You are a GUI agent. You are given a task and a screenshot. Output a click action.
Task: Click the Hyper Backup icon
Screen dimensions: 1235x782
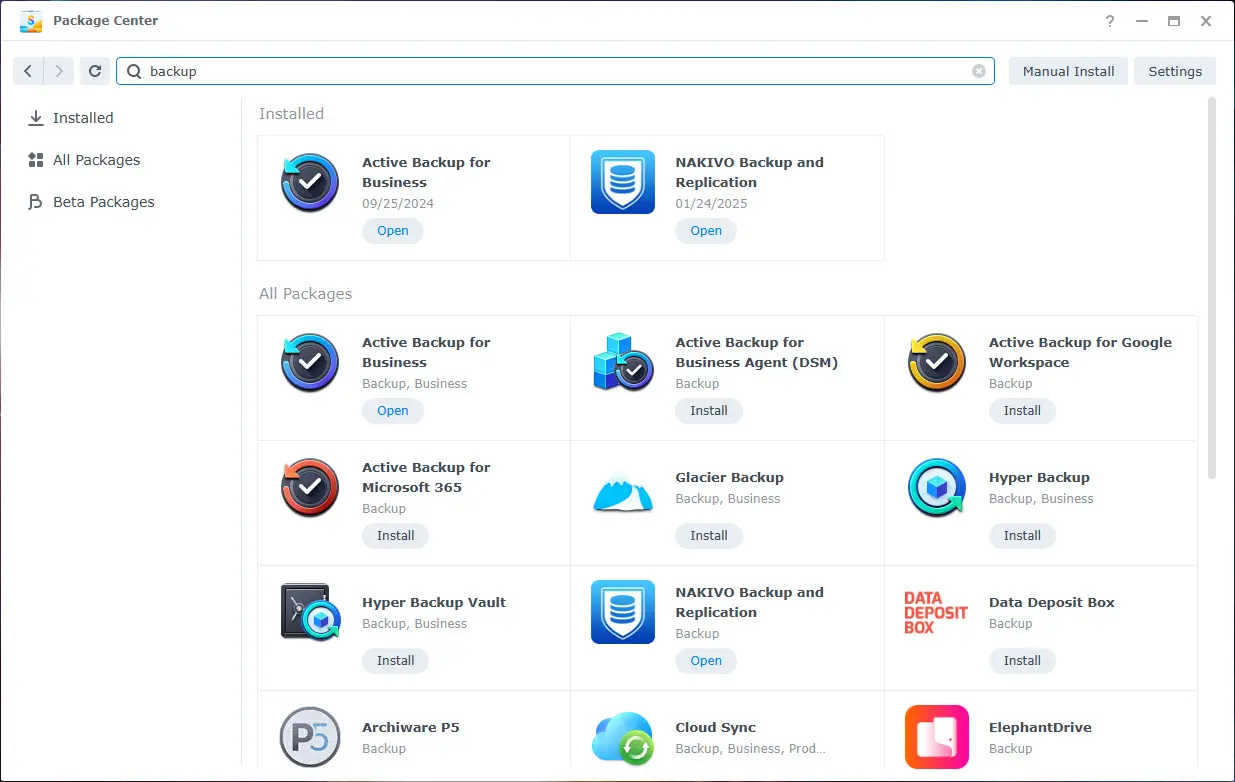937,487
